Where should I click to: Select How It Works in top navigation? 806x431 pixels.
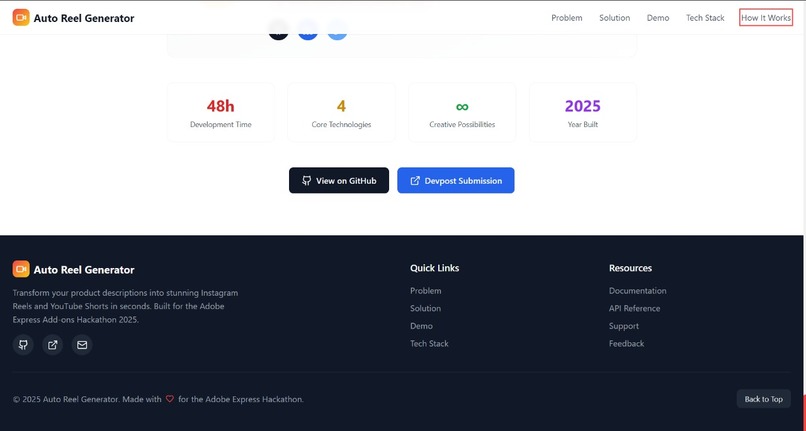766,17
